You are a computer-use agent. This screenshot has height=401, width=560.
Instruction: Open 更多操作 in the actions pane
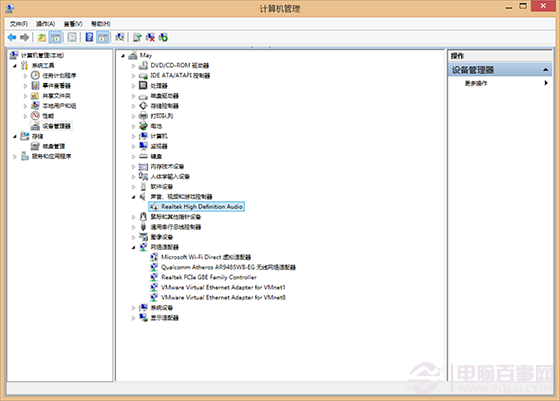pyautogui.click(x=476, y=83)
